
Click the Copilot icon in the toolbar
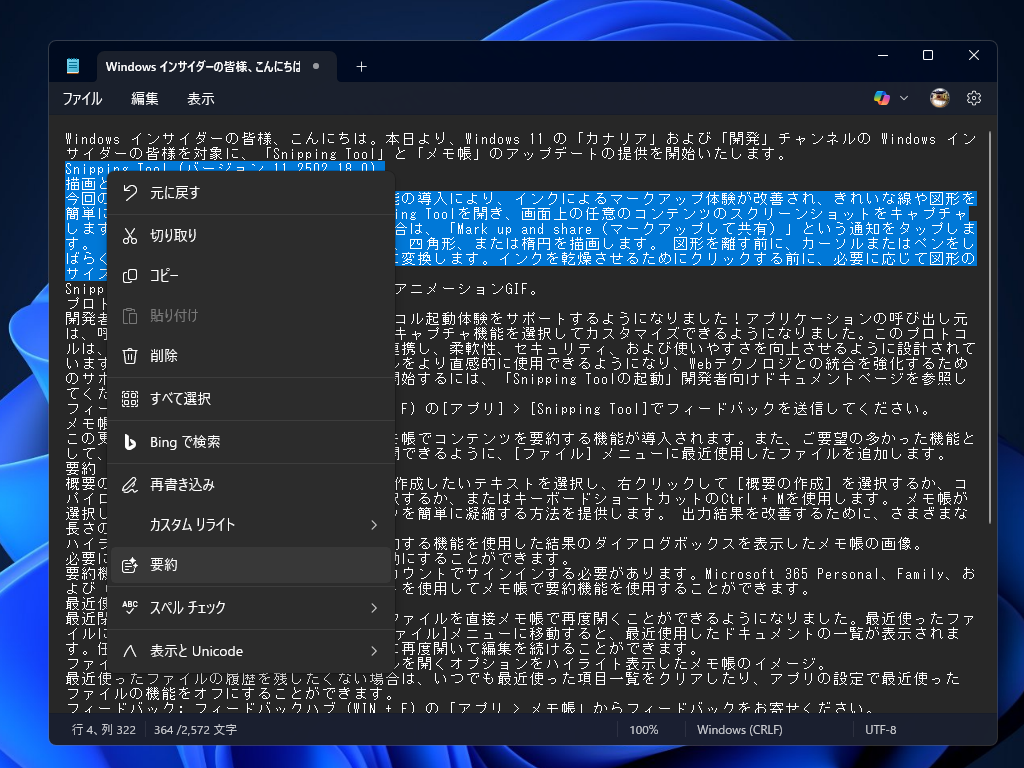[x=882, y=98]
